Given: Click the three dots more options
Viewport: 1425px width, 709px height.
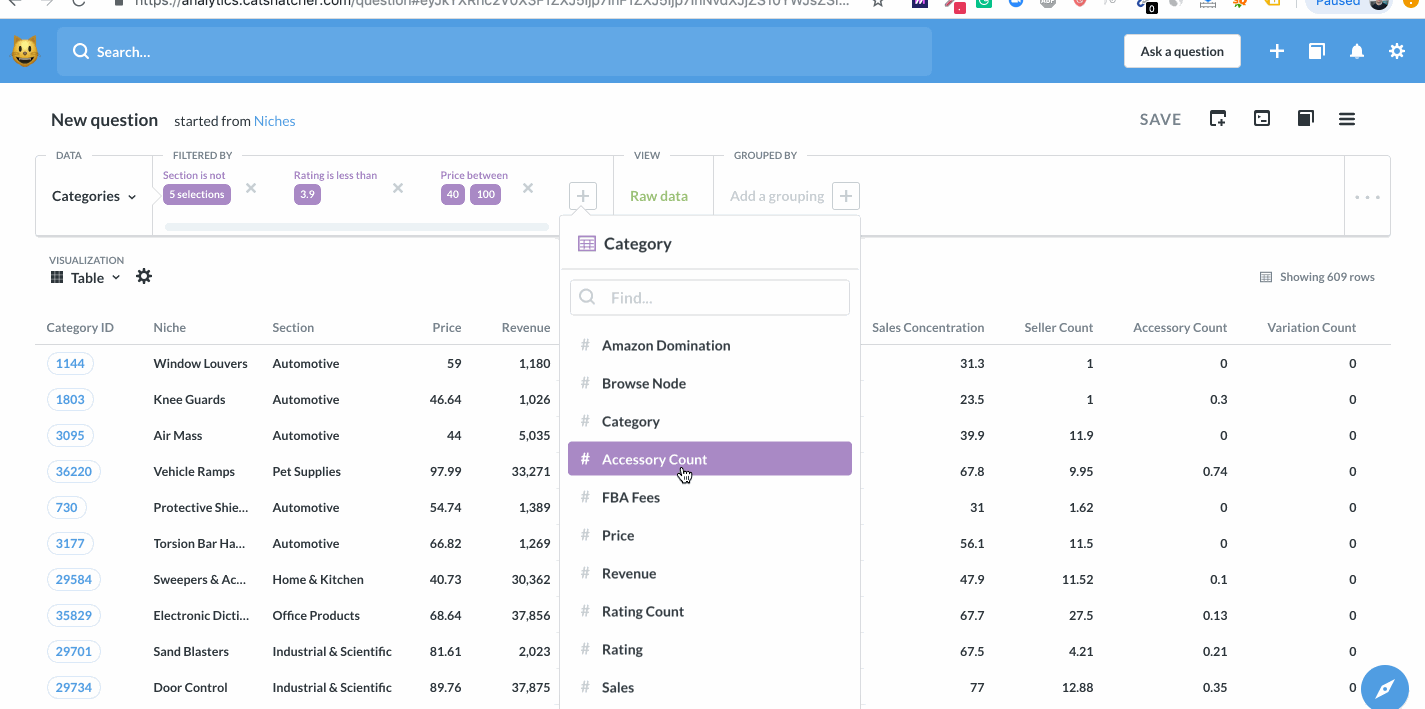Looking at the screenshot, I should [x=1367, y=197].
